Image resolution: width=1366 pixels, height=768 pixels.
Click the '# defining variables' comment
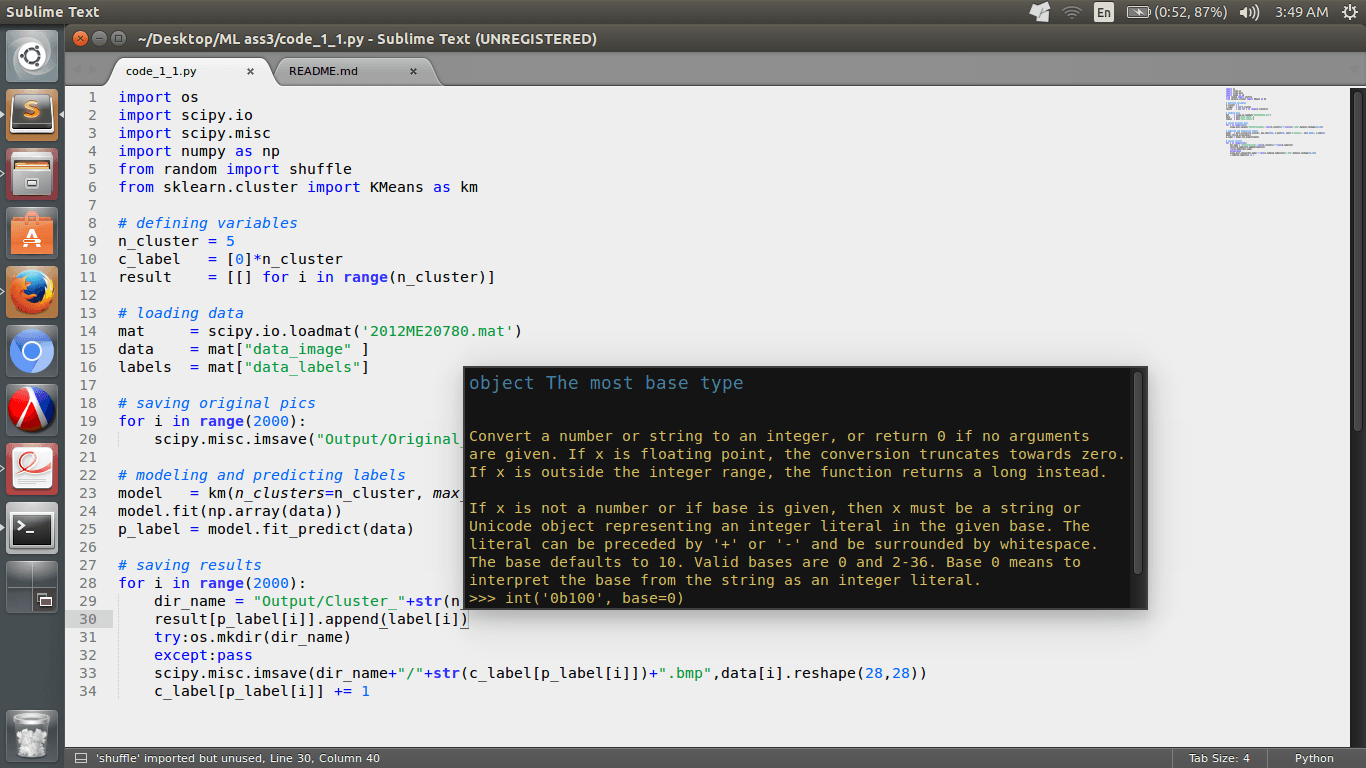click(x=208, y=223)
